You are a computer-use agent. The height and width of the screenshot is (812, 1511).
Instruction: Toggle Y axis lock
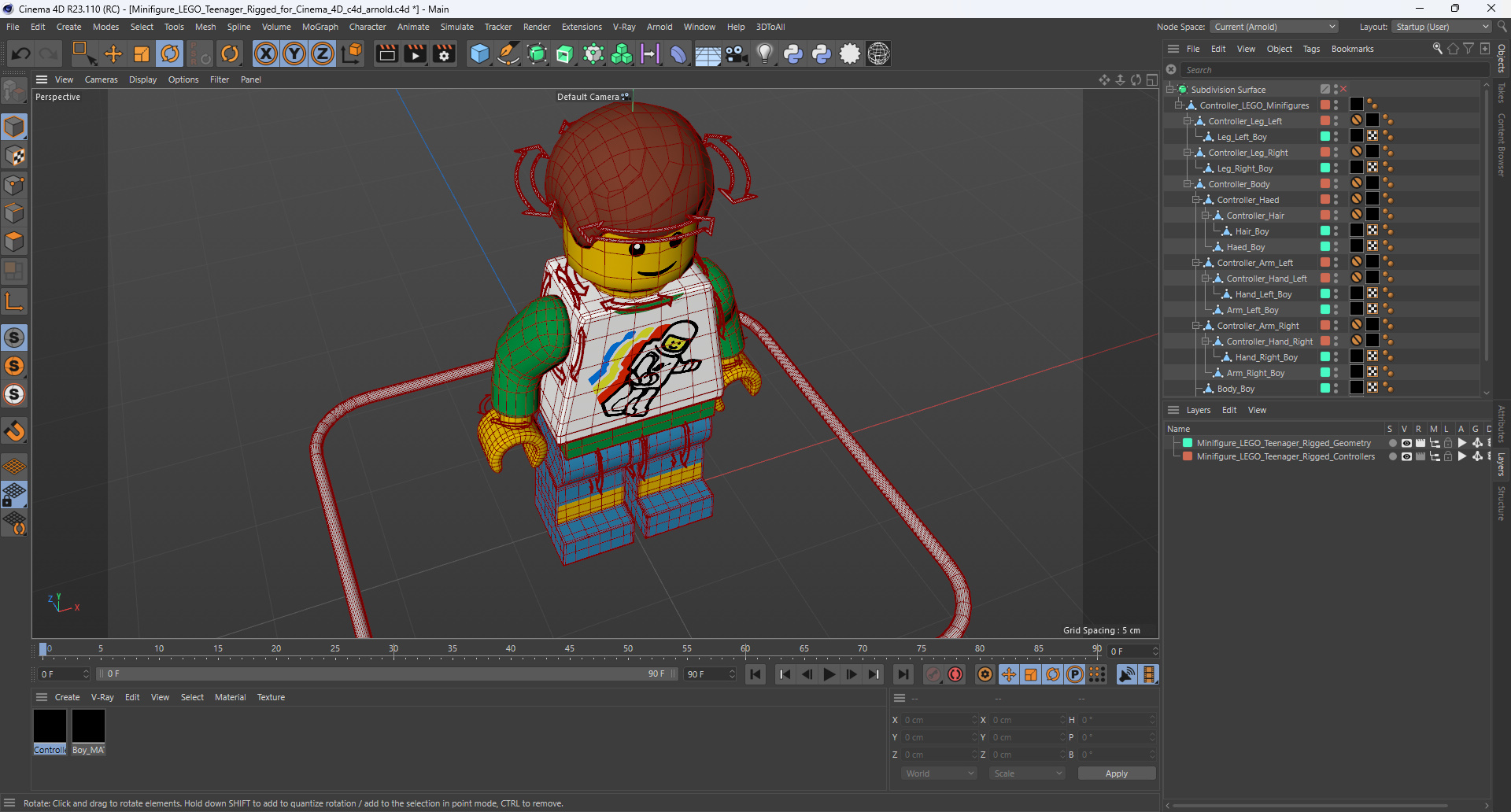(x=294, y=54)
